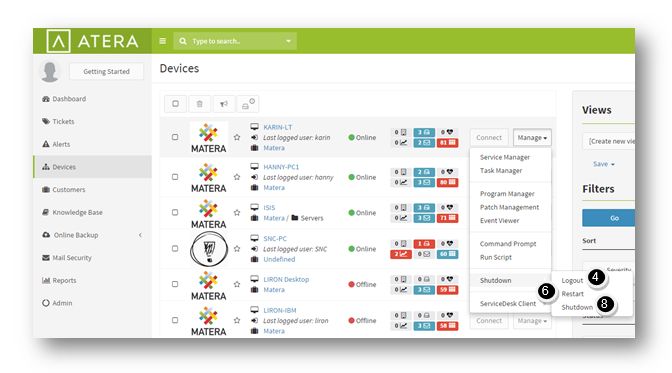
Task: Click the red 81 alerts badge for KARIN-LT
Action: pos(447,143)
